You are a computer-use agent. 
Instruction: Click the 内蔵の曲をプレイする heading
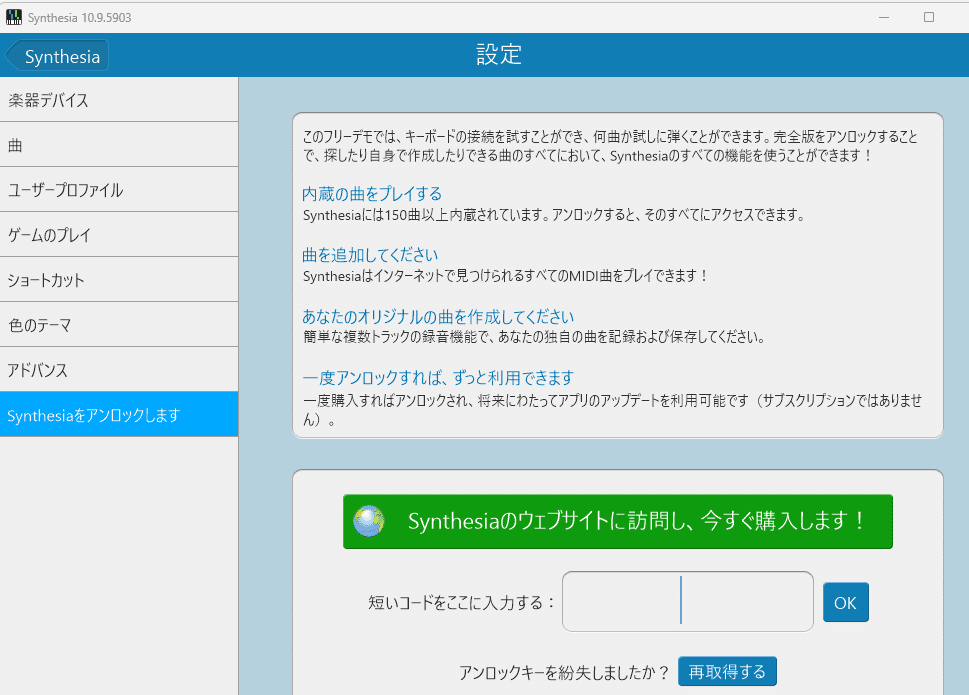pyautogui.click(x=372, y=194)
